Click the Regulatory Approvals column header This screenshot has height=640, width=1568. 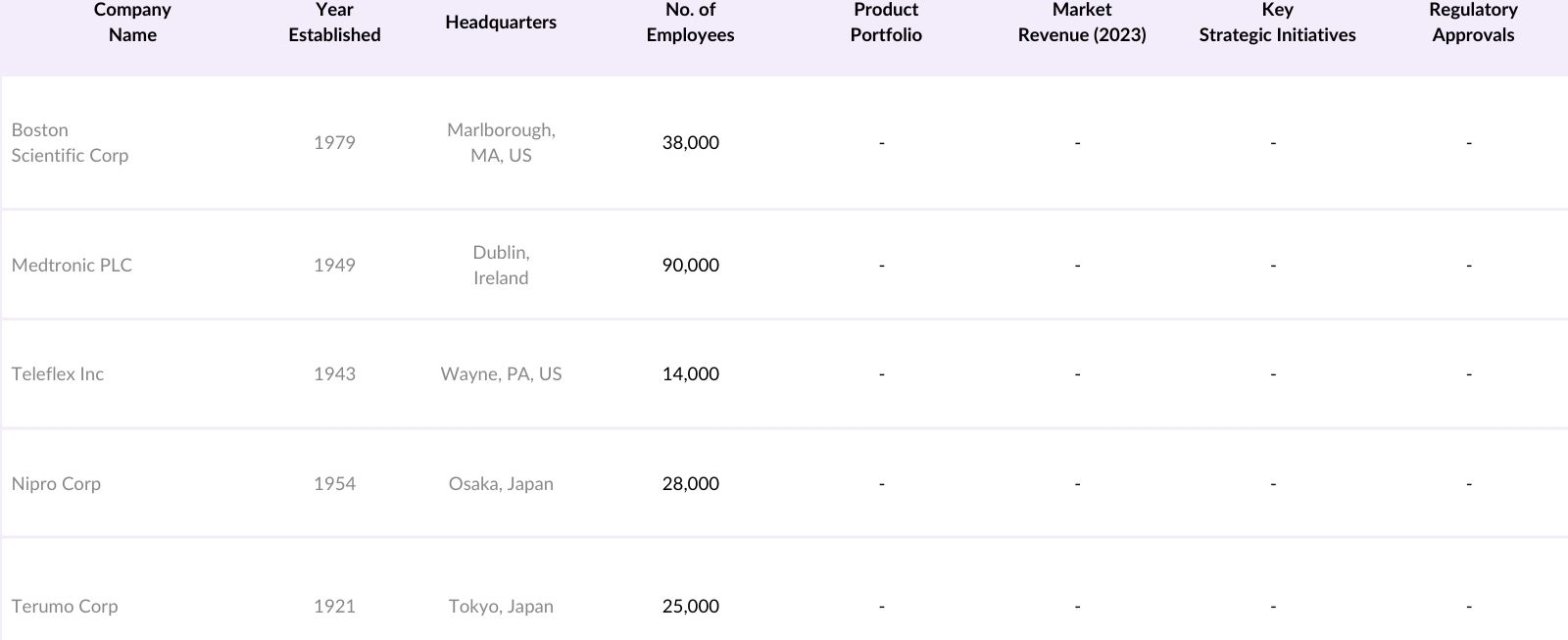point(1473,23)
